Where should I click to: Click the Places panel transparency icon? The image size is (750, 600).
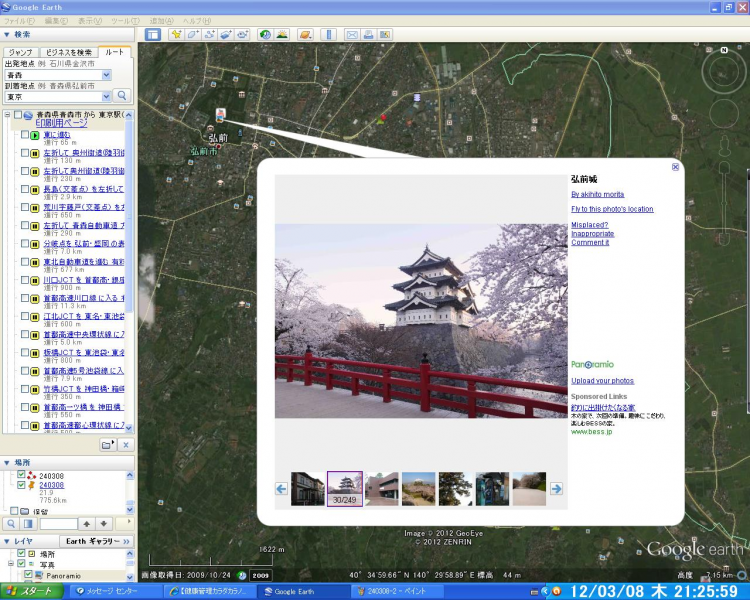click(x=28, y=524)
